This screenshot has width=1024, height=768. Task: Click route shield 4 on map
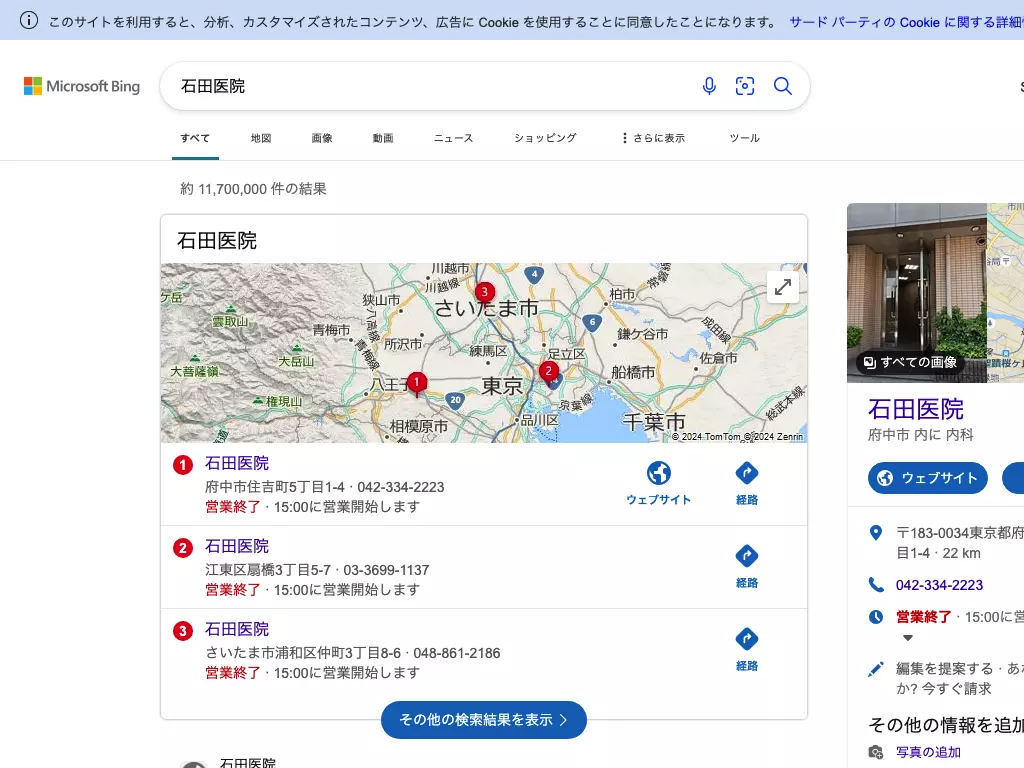click(534, 274)
